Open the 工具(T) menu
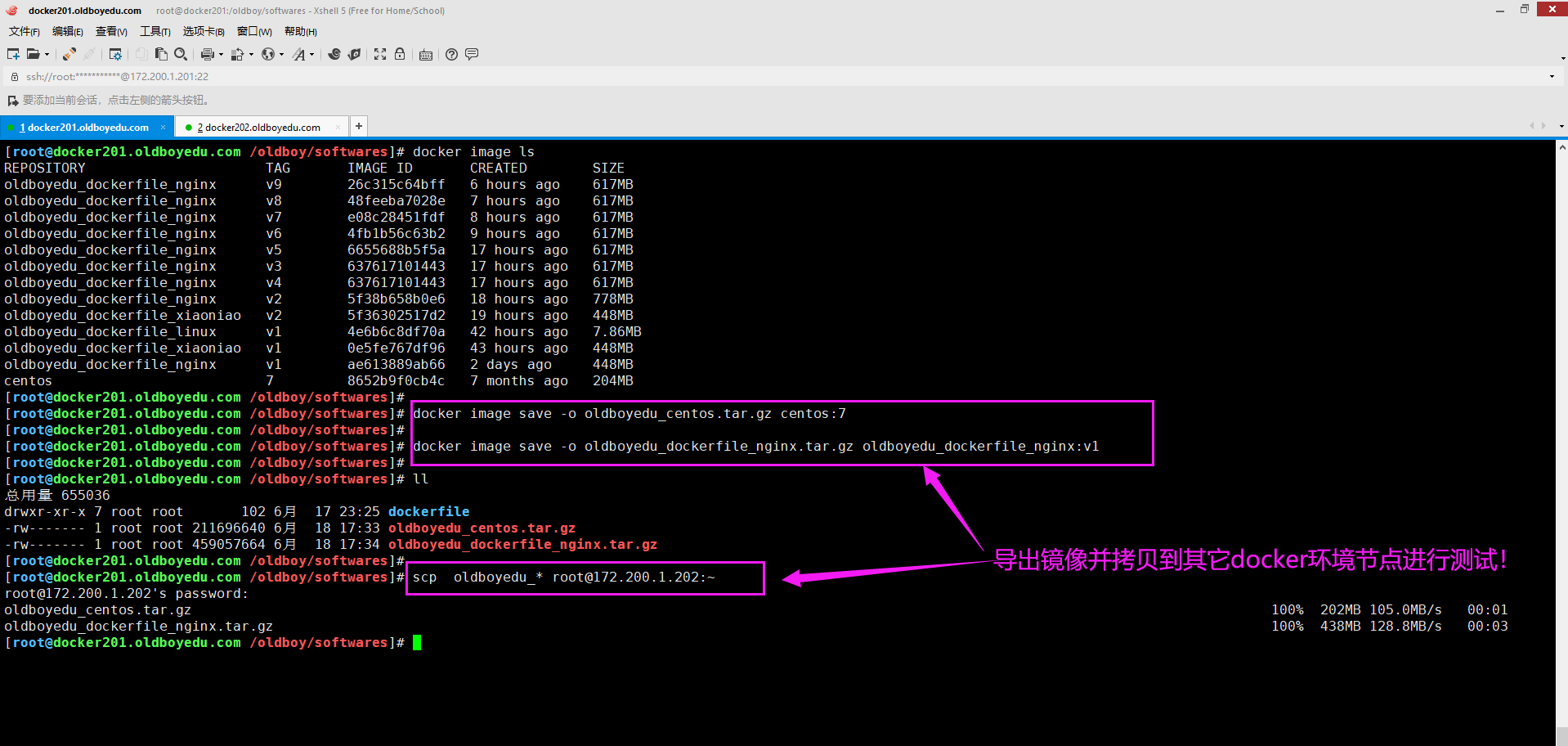Image resolution: width=1568 pixels, height=746 pixels. pyautogui.click(x=155, y=31)
